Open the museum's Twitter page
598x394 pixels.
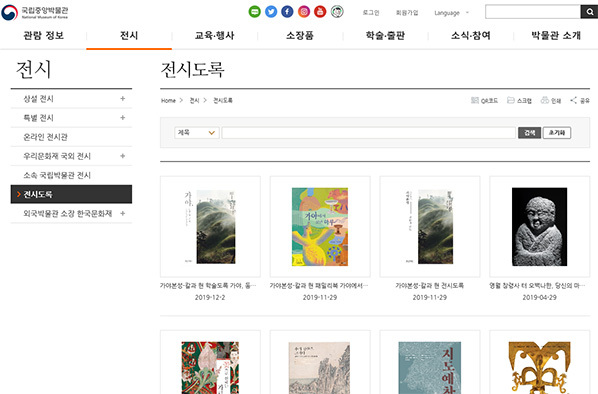tap(271, 12)
